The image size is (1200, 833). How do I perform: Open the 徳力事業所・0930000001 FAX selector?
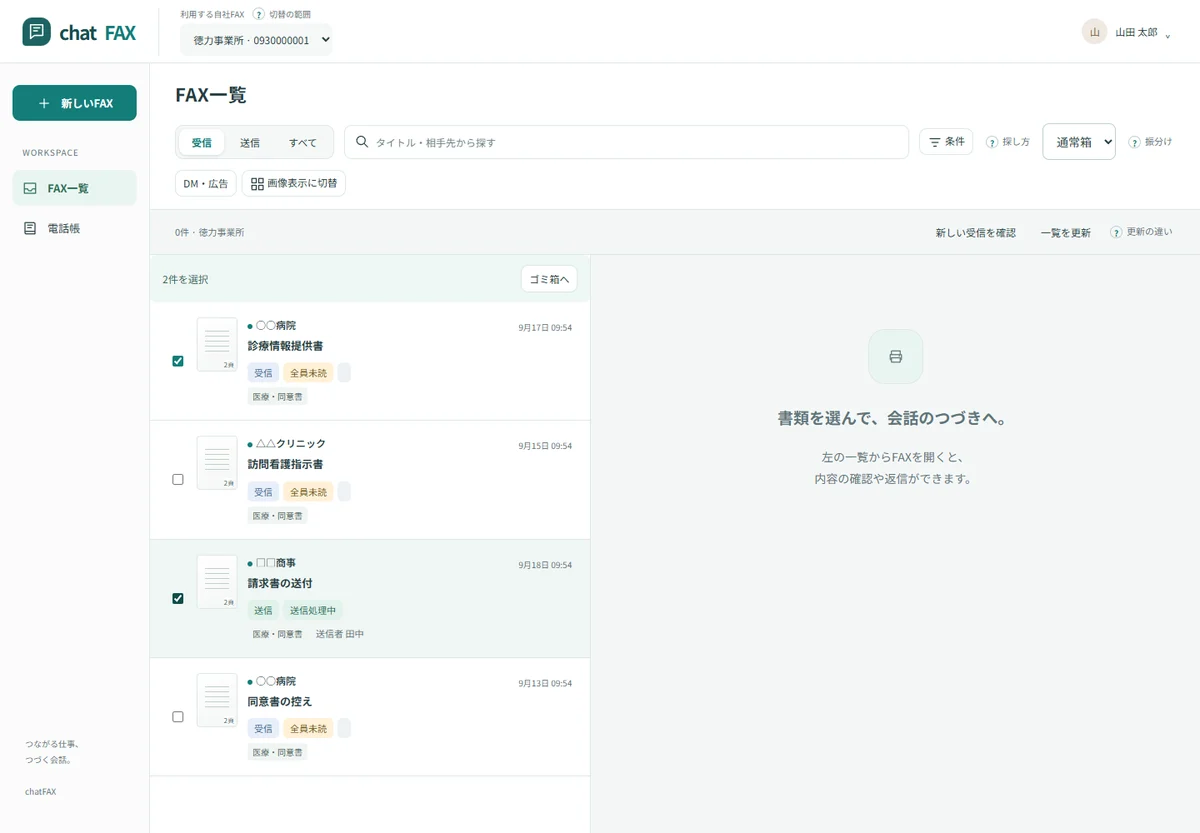256,40
